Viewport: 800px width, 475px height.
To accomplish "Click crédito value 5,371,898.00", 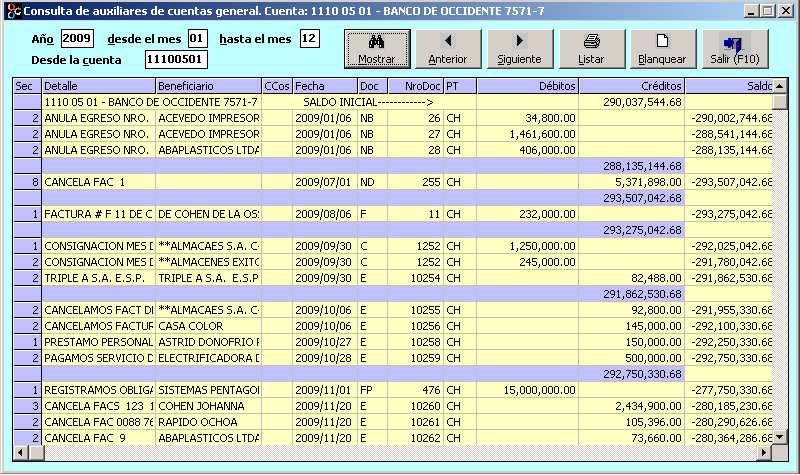I will 648,182.
